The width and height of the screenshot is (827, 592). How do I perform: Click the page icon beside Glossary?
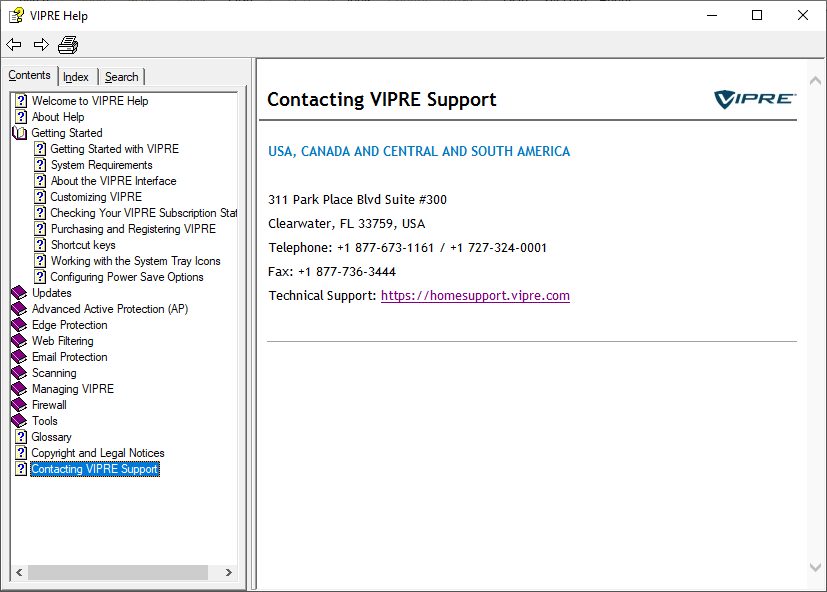point(21,437)
